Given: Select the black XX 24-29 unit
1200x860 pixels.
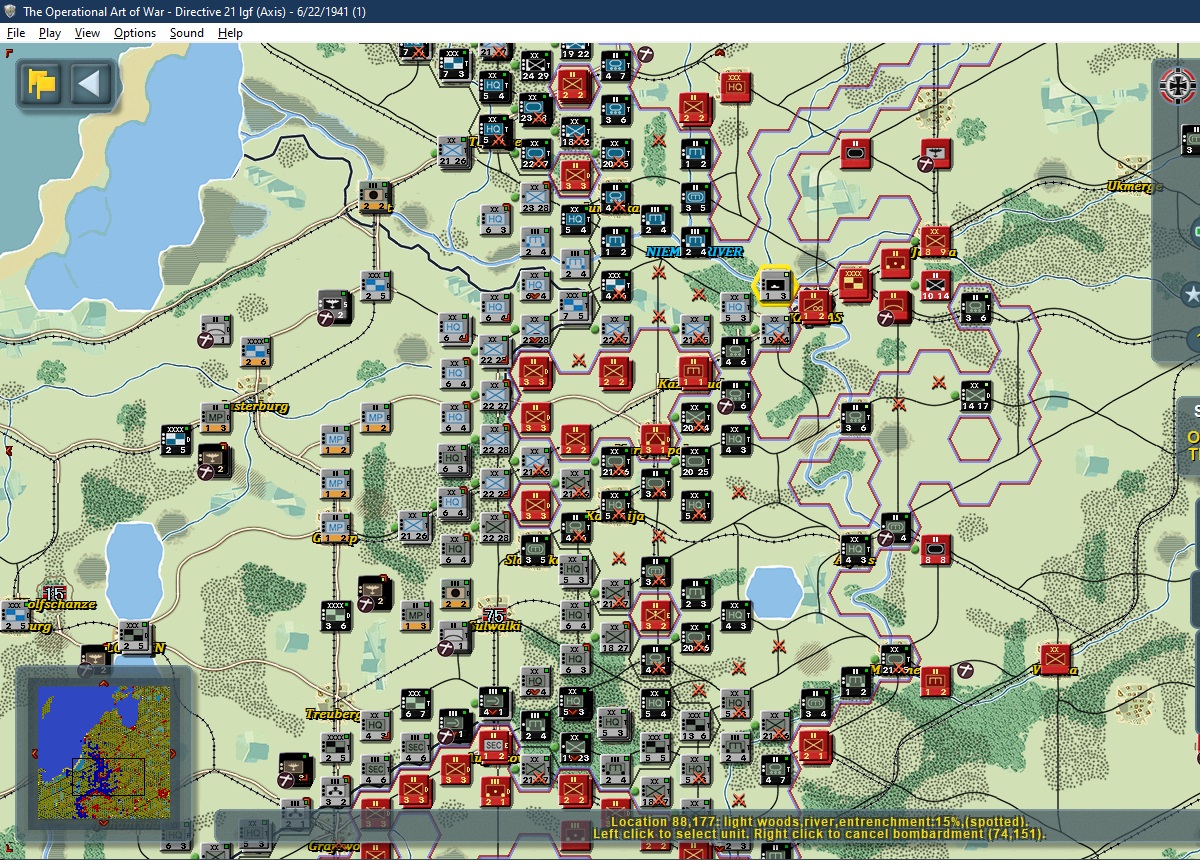Looking at the screenshot, I should 535,65.
